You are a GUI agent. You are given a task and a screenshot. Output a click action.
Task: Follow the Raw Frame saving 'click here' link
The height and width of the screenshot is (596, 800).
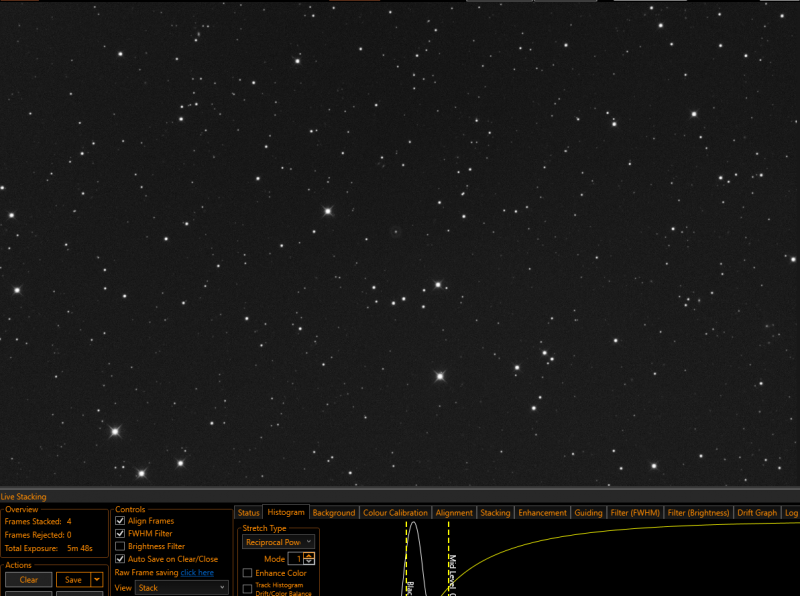(x=197, y=573)
